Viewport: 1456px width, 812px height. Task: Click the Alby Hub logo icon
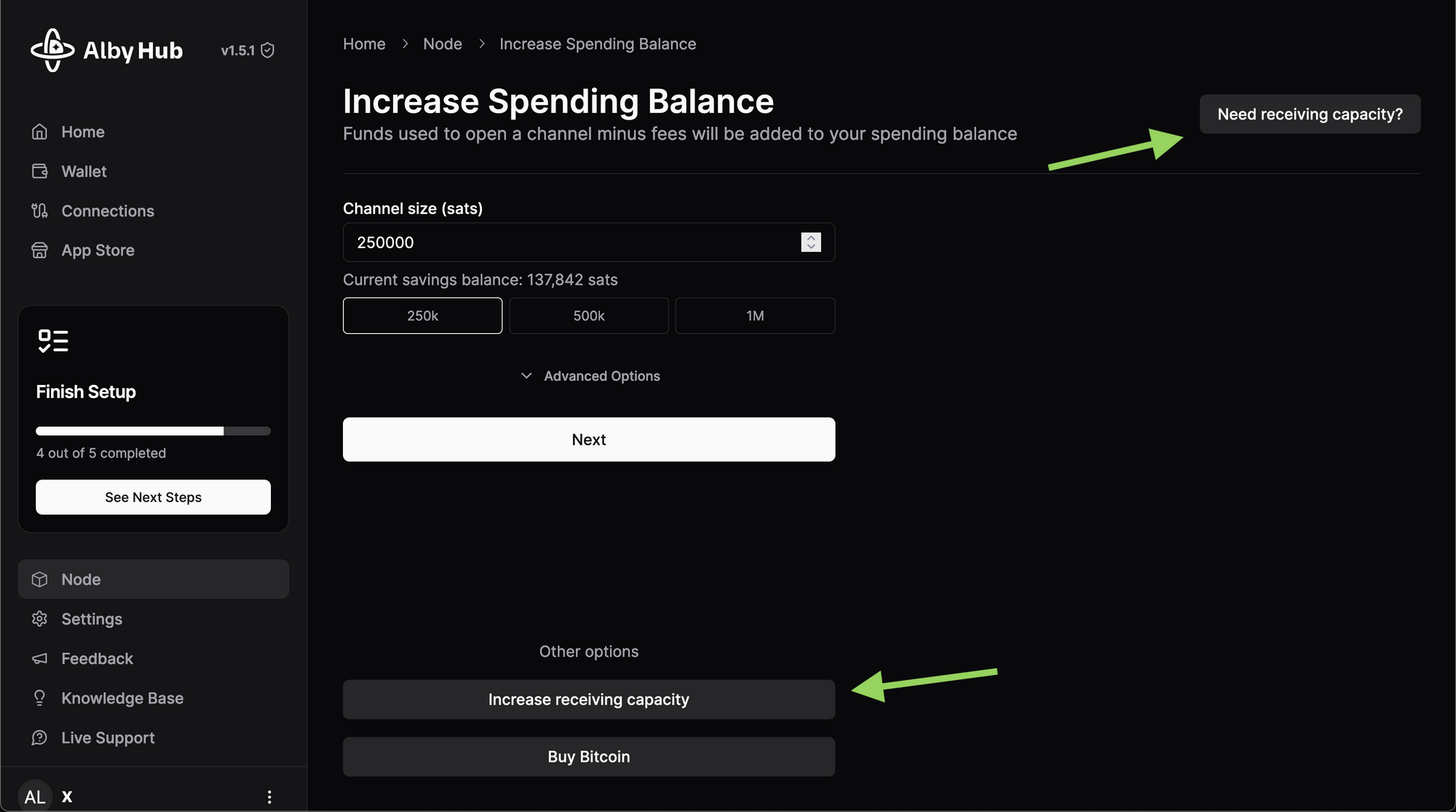52,50
